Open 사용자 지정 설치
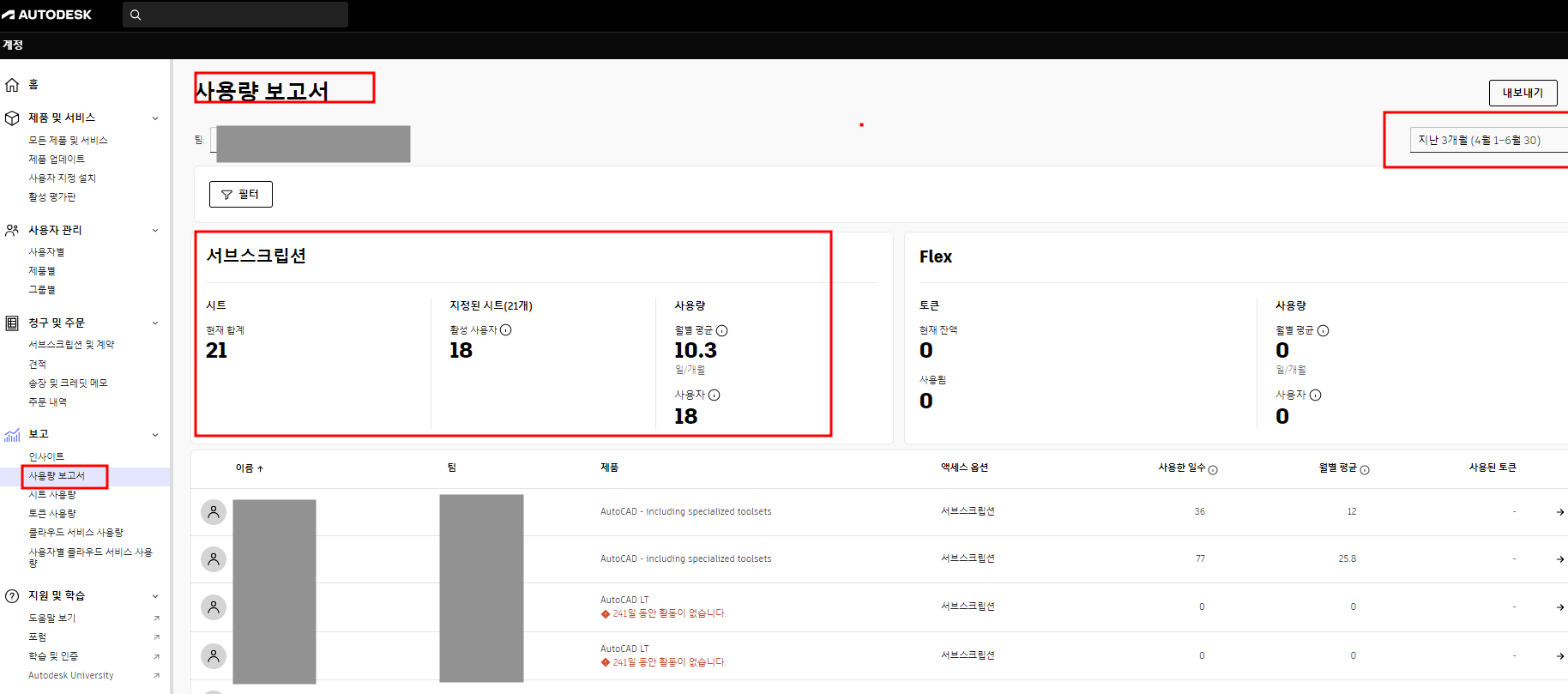This screenshot has height=694, width=1568. click(62, 178)
